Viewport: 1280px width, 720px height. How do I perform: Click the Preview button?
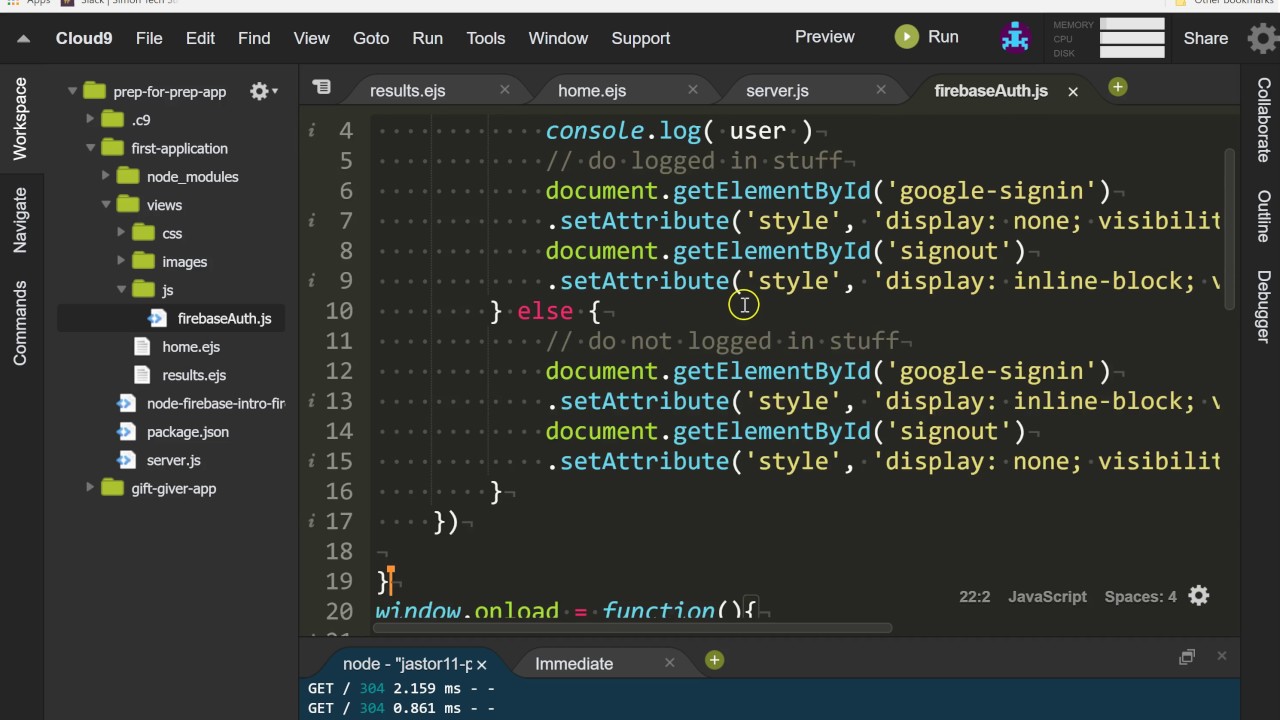(x=825, y=37)
